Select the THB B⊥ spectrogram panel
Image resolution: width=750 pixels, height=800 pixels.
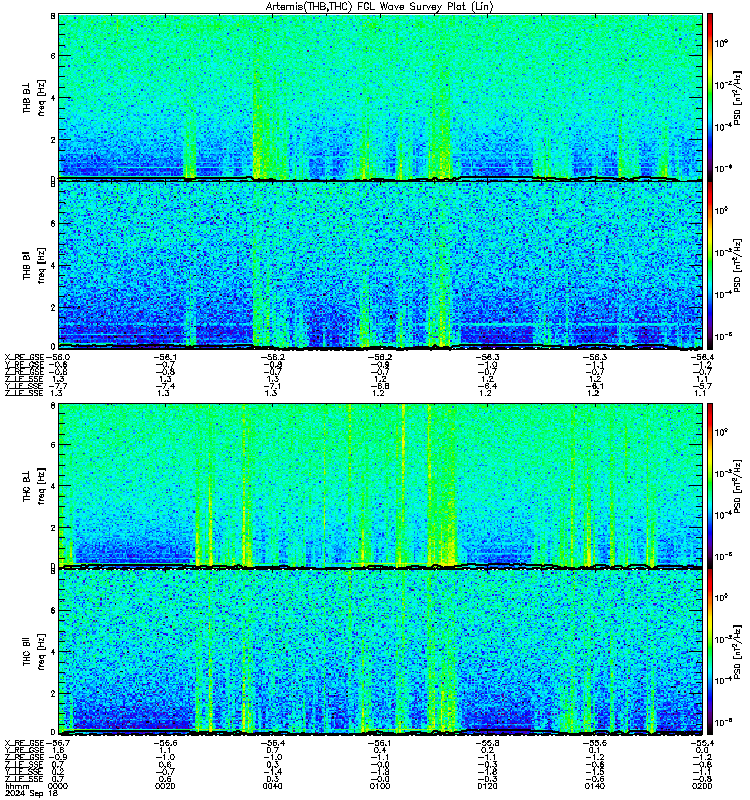380,97
